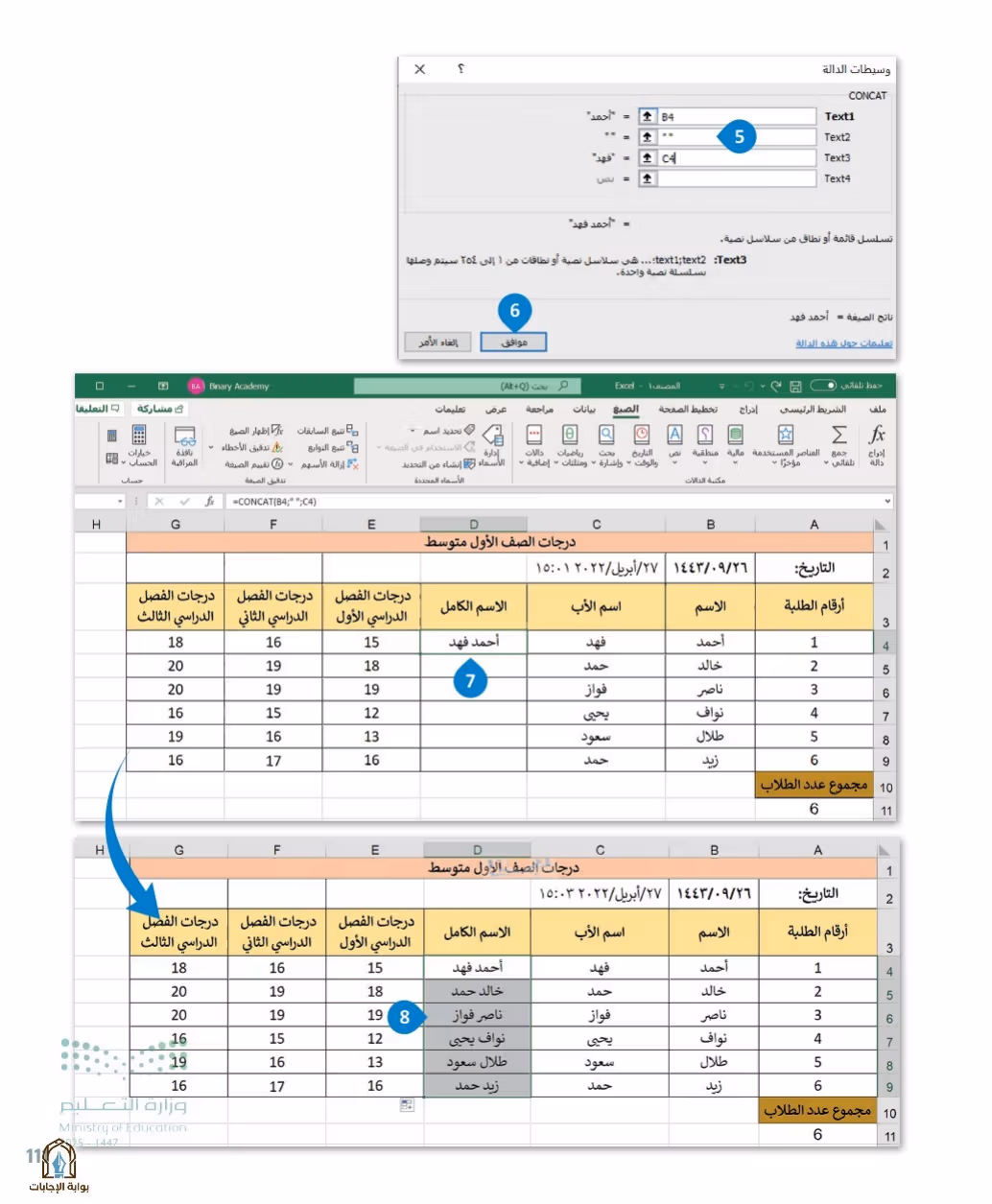Click the ؟ help icon in dialog title
This screenshot has width=992, height=1204.
(461, 69)
